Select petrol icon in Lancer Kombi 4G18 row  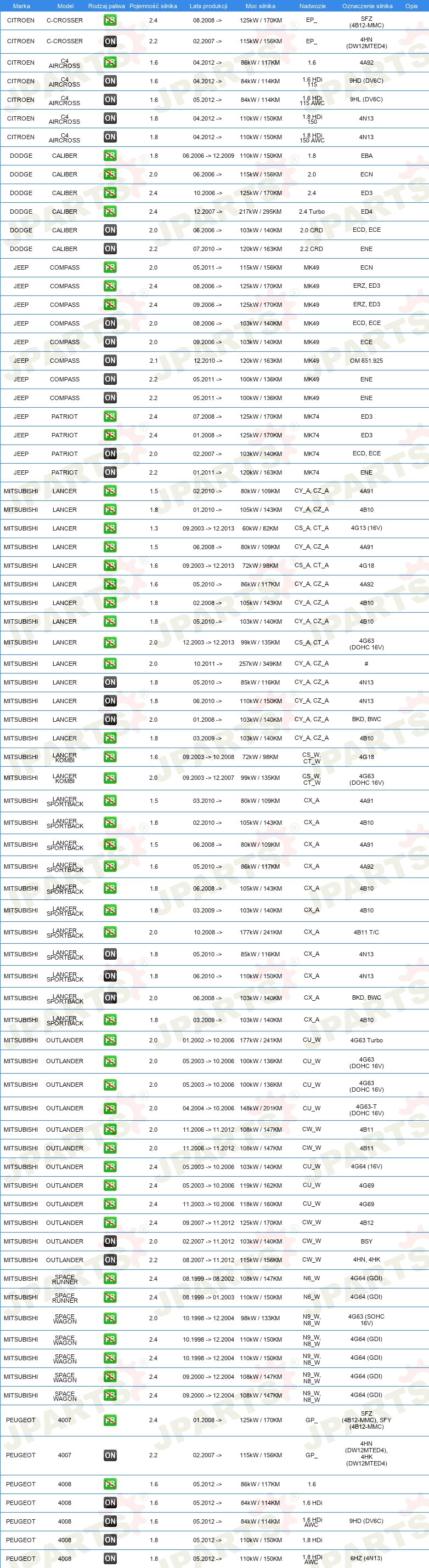pyautogui.click(x=110, y=757)
